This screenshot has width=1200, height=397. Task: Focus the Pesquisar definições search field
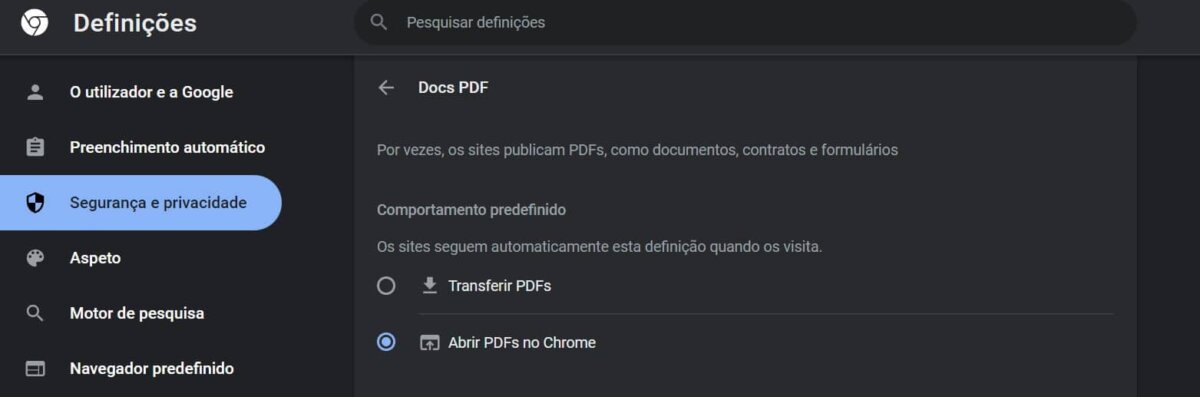click(x=745, y=22)
